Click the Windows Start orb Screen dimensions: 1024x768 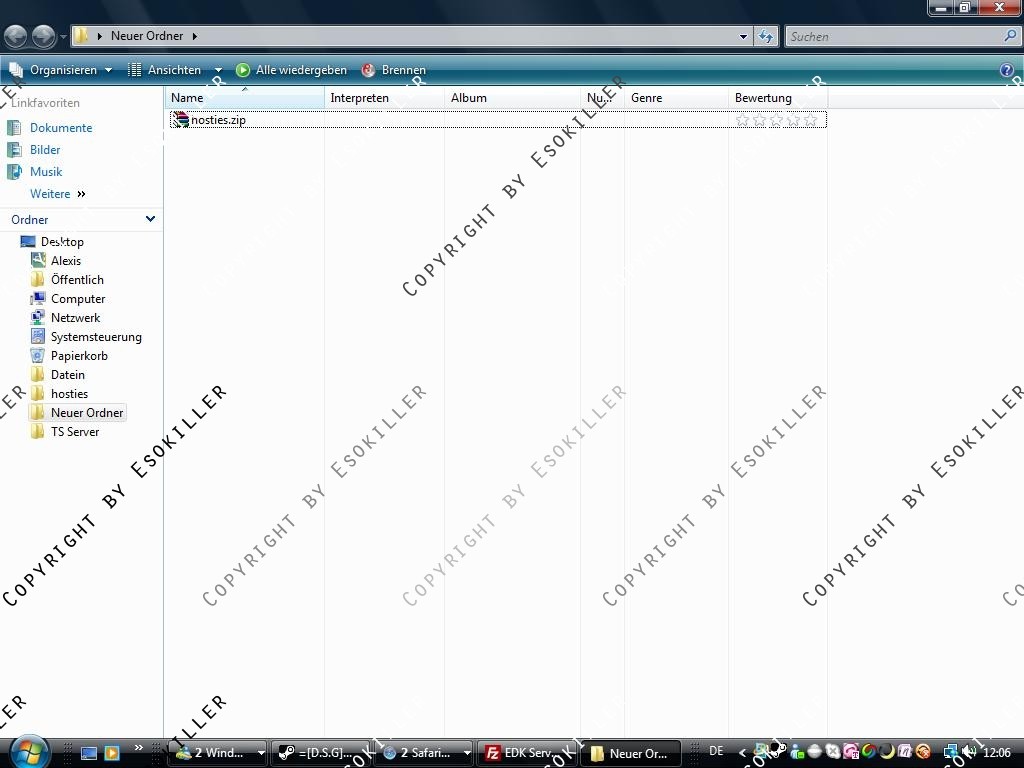point(27,751)
